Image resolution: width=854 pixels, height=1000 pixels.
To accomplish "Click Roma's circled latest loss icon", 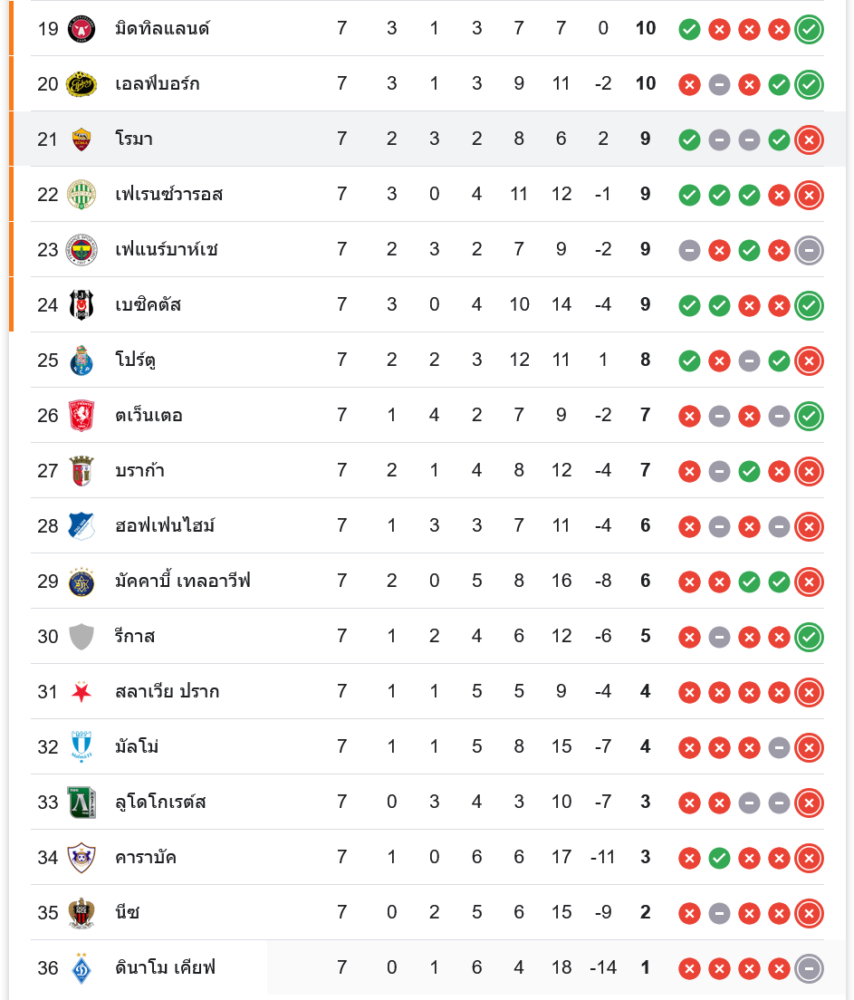I will click(x=809, y=139).
